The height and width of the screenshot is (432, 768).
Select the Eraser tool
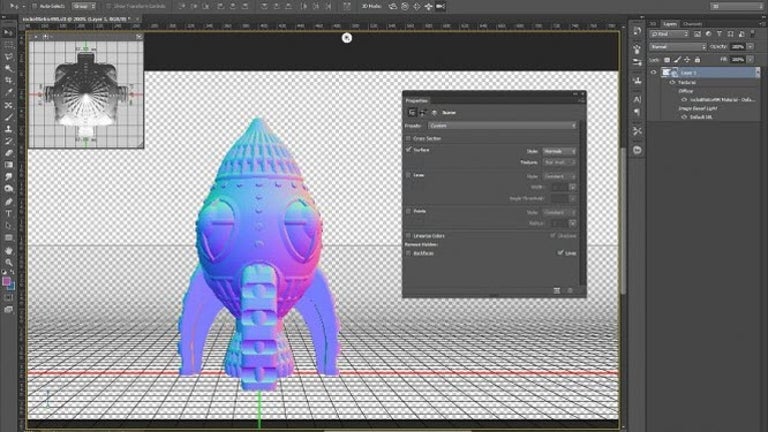[x=8, y=153]
